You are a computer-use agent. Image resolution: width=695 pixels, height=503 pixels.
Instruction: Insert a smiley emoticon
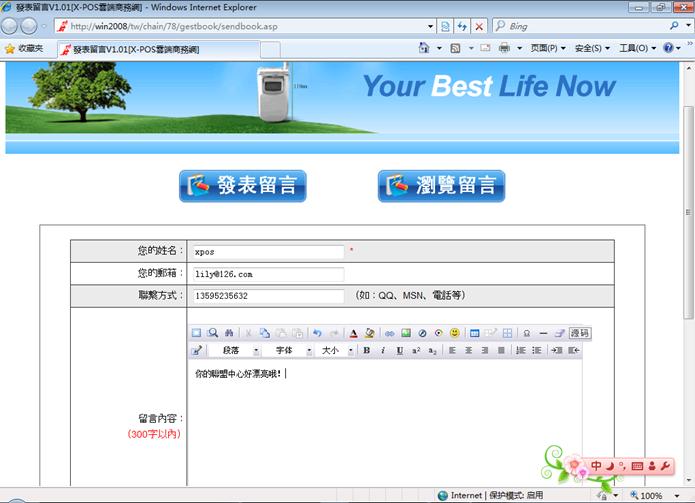pos(455,333)
